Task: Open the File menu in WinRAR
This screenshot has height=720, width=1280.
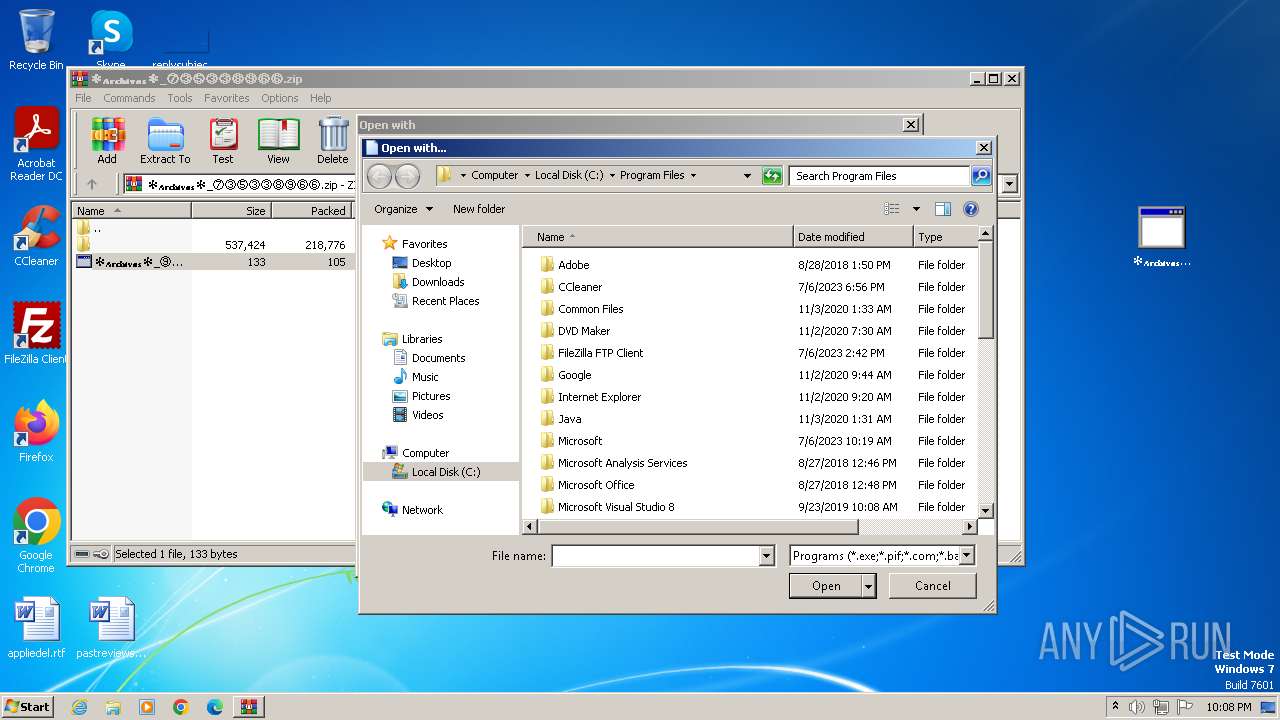Action: click(x=83, y=98)
